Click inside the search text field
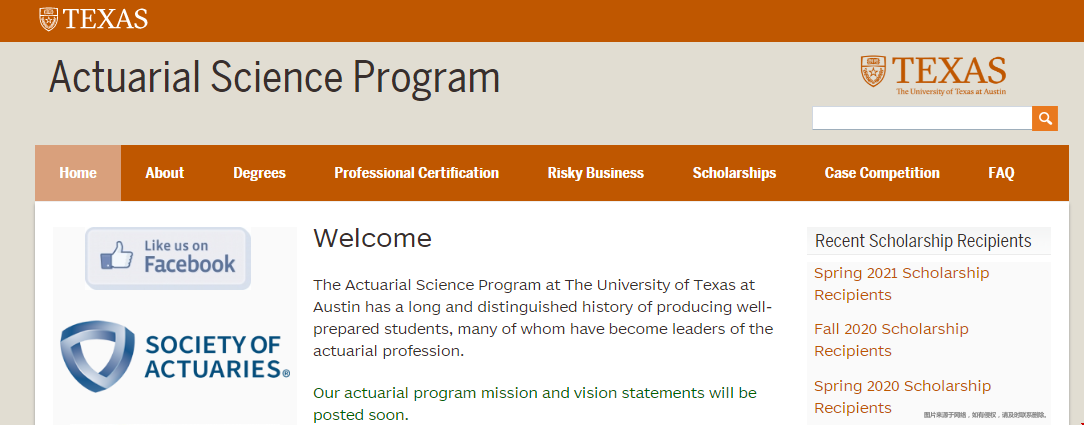Screen dimensions: 1084x425 coord(922,118)
